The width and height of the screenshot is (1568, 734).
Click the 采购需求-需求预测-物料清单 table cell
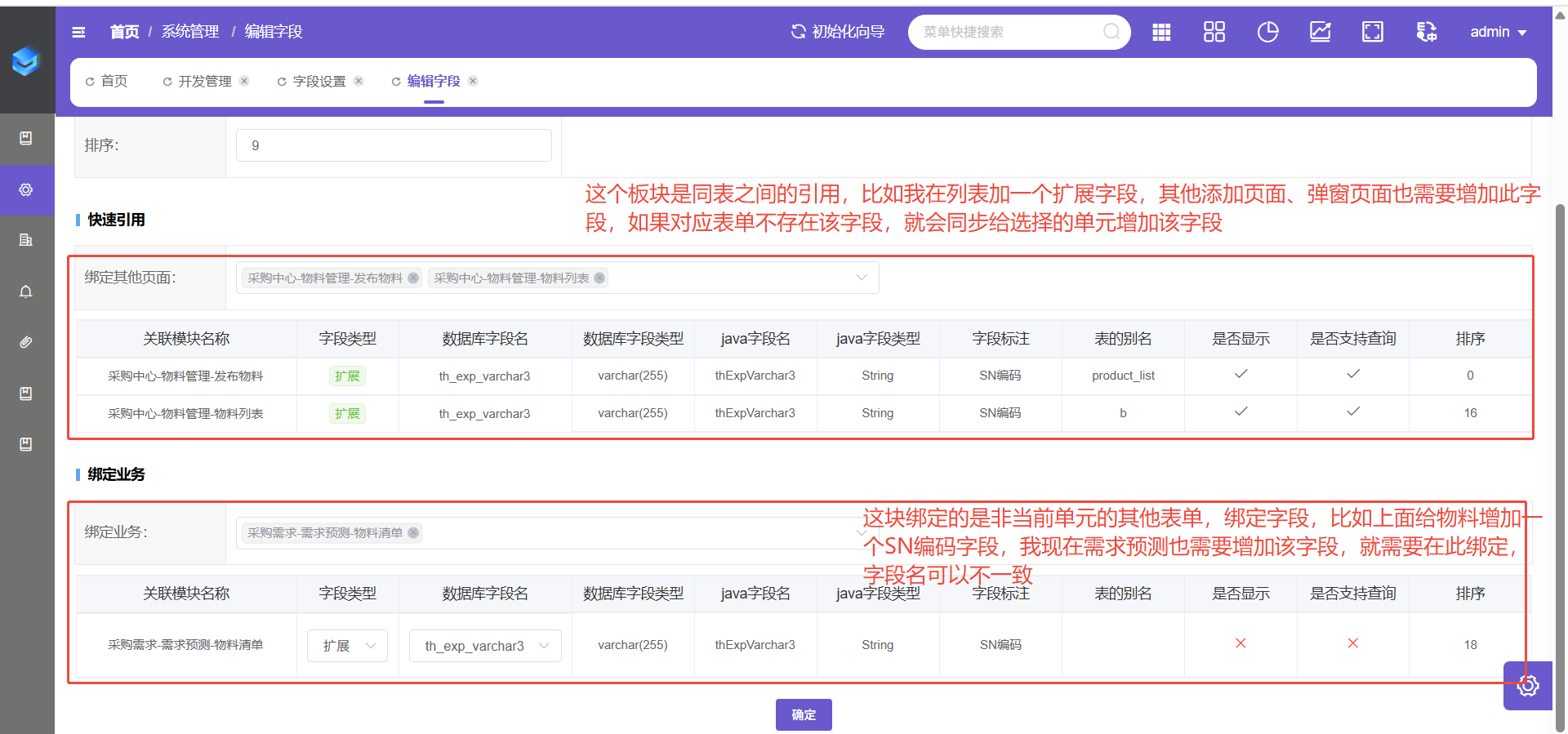point(185,645)
